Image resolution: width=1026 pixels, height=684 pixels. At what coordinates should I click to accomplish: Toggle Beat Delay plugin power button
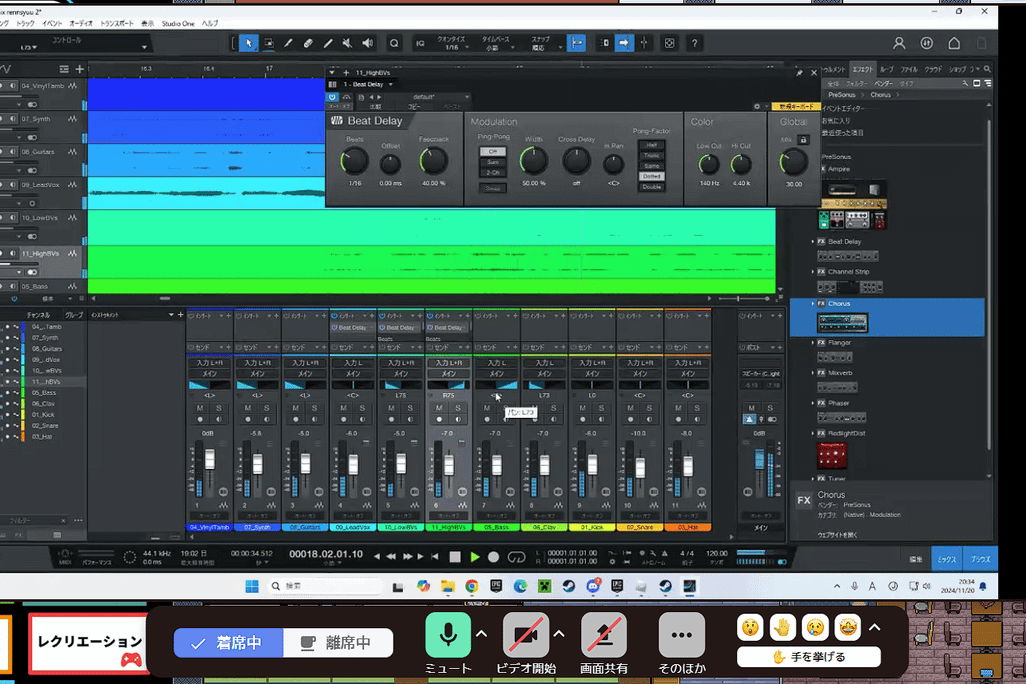click(x=332, y=97)
